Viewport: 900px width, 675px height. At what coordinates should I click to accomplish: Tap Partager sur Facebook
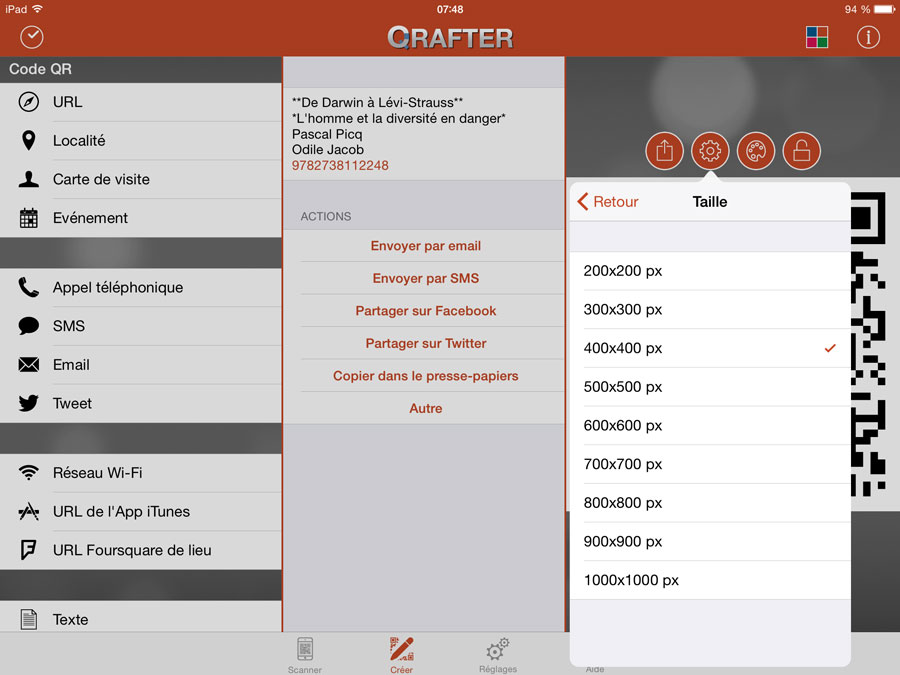point(425,311)
